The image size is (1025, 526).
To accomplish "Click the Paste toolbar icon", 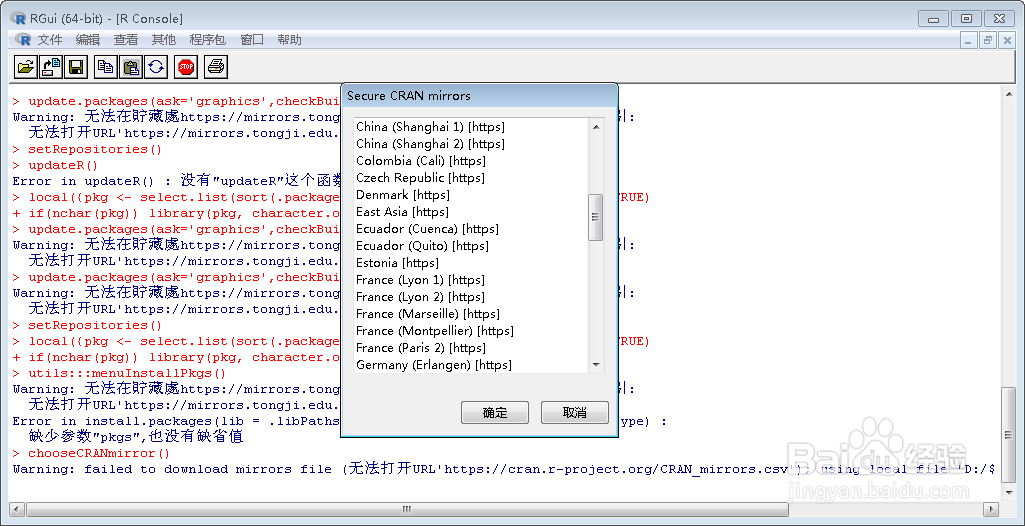I will pyautogui.click(x=131, y=66).
